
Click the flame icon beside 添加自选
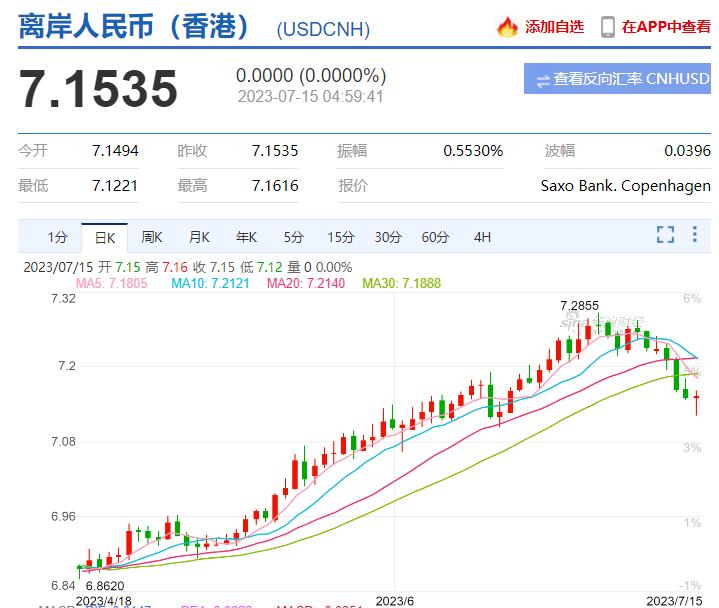tap(507, 27)
